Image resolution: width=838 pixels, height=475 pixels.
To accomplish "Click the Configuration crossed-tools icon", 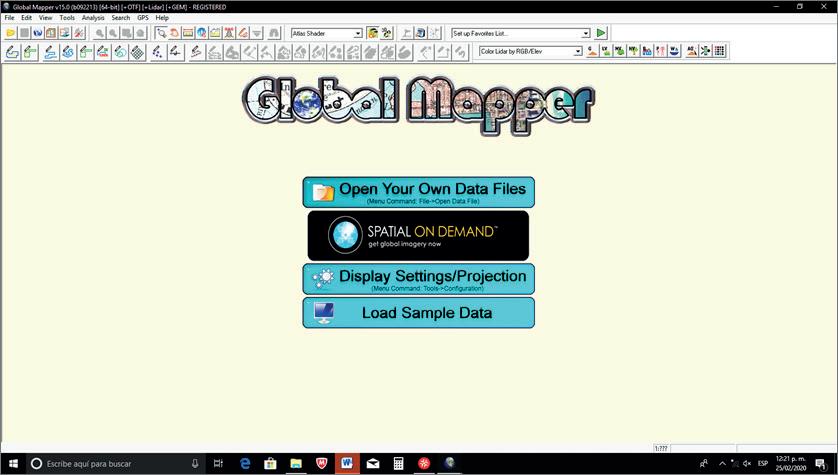I will tap(79, 33).
